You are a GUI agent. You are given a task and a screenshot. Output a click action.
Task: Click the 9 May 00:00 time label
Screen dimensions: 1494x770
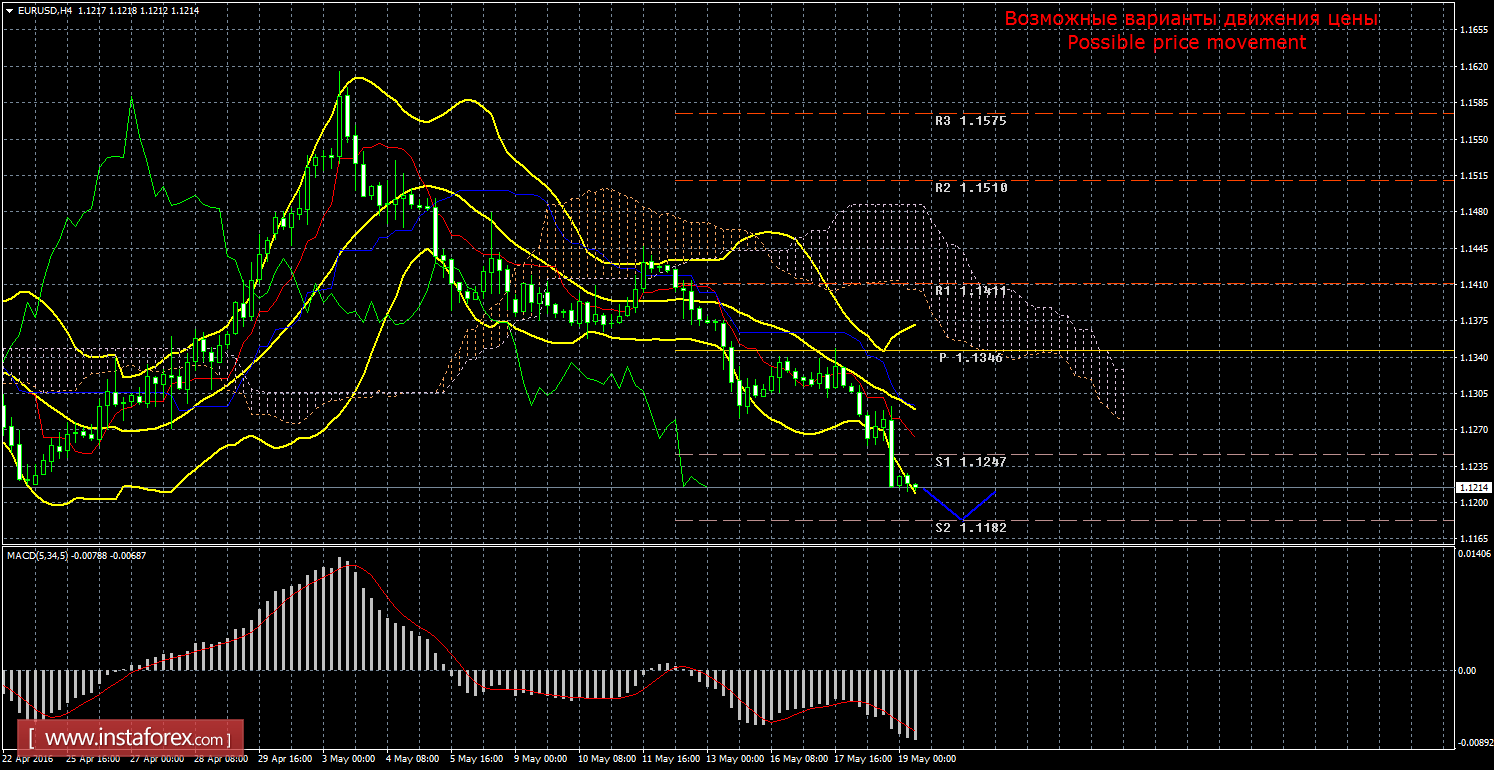541,759
